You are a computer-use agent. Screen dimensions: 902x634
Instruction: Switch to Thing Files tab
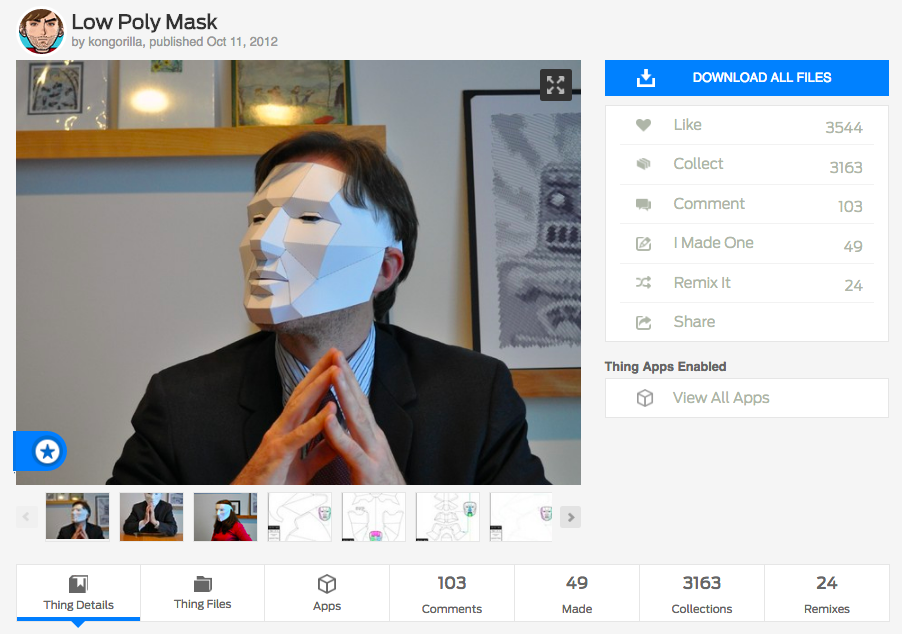pos(202,593)
